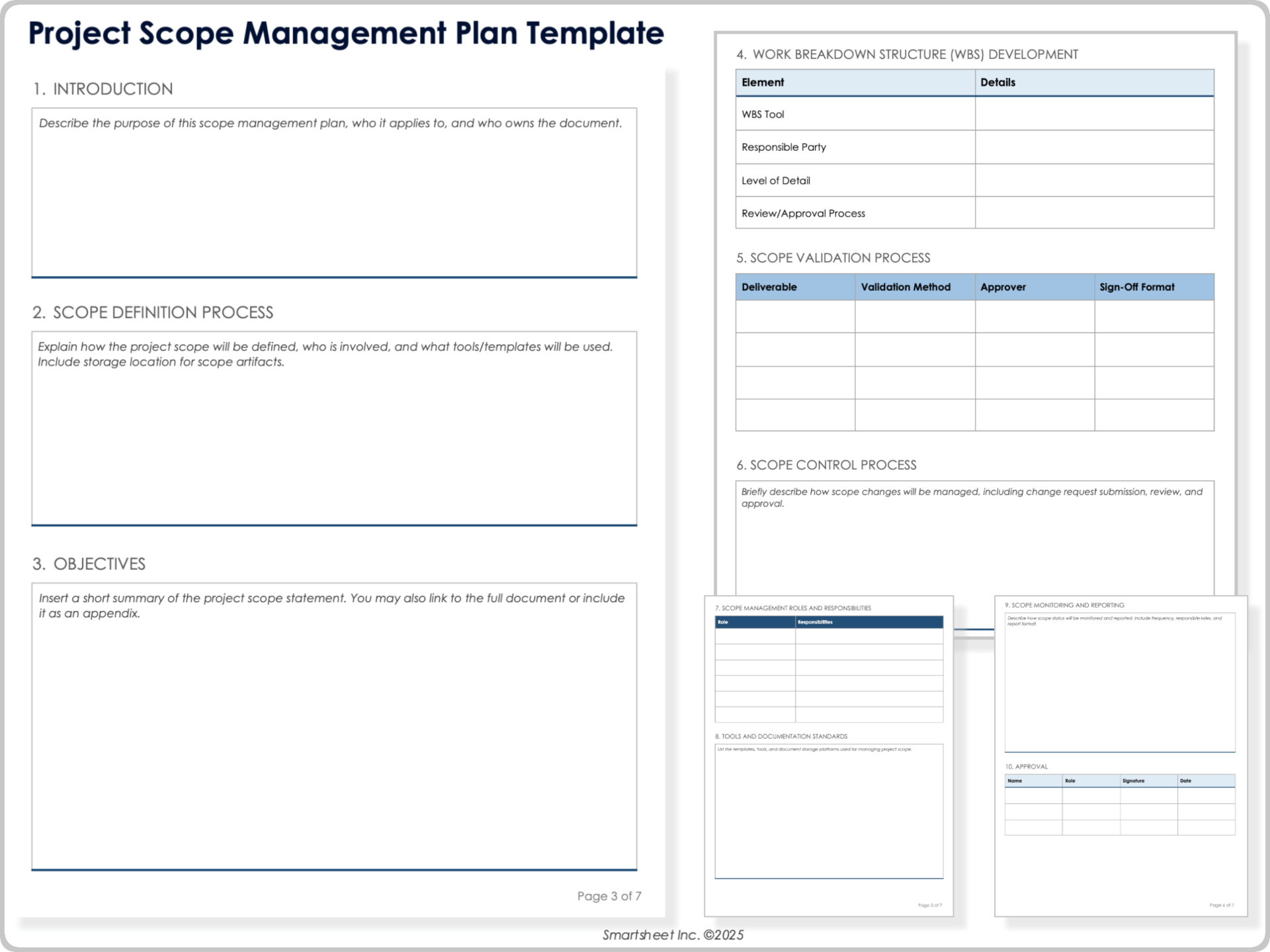Viewport: 1270px width, 952px height.
Task: Click the Scope Definition Process text area
Action: click(334, 430)
